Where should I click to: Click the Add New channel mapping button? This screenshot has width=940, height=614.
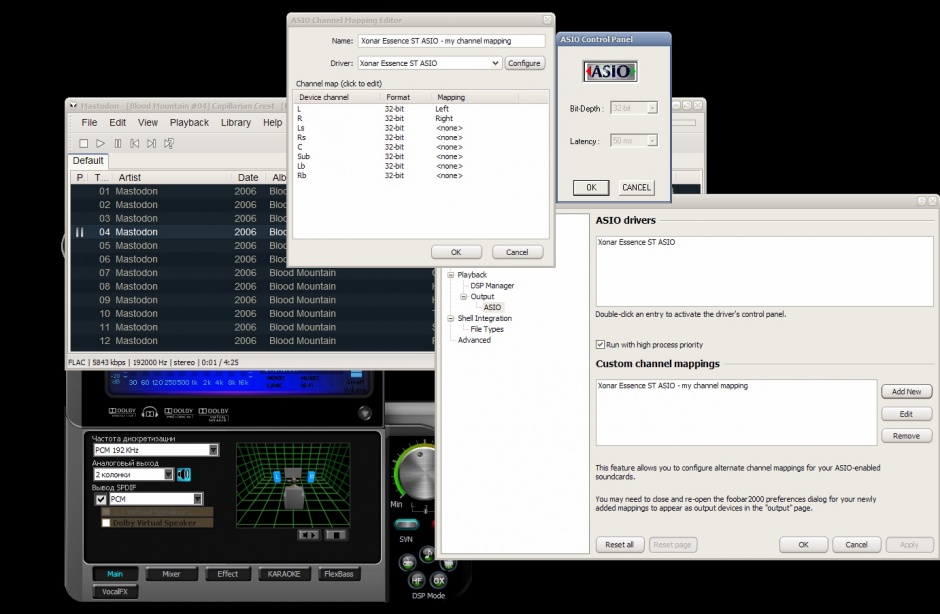906,391
